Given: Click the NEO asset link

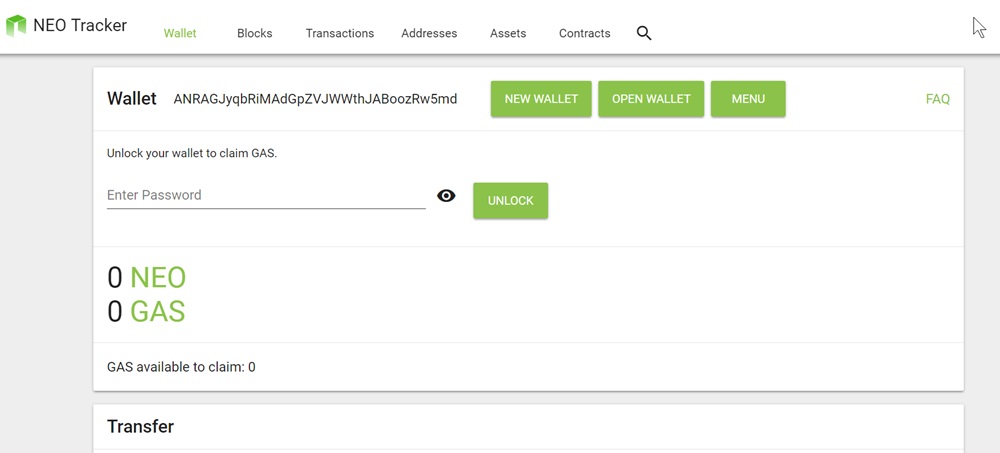Looking at the screenshot, I should [x=158, y=277].
